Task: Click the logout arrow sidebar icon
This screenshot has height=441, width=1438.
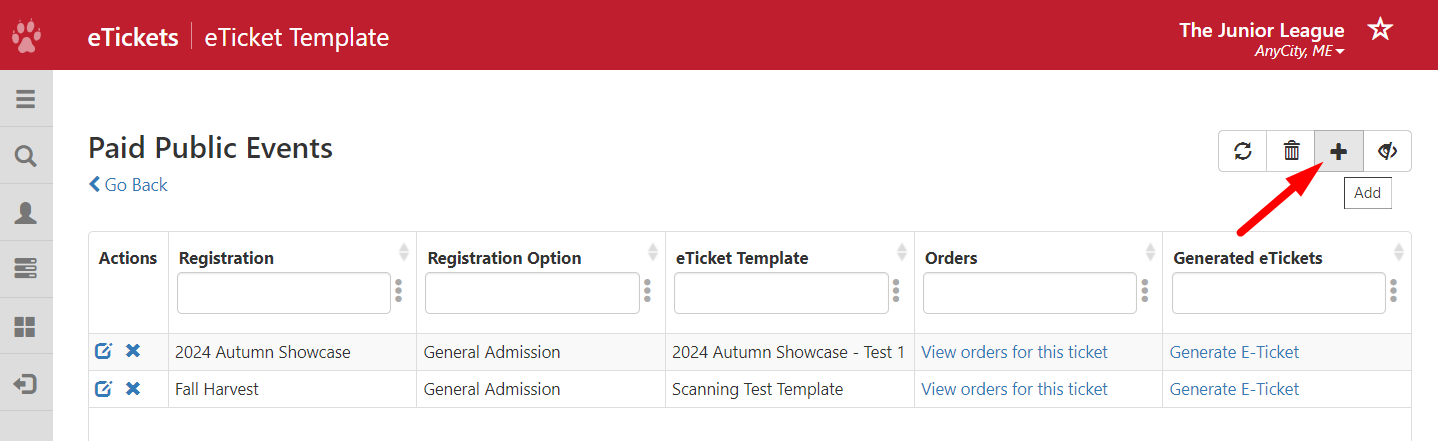Action: (x=26, y=384)
